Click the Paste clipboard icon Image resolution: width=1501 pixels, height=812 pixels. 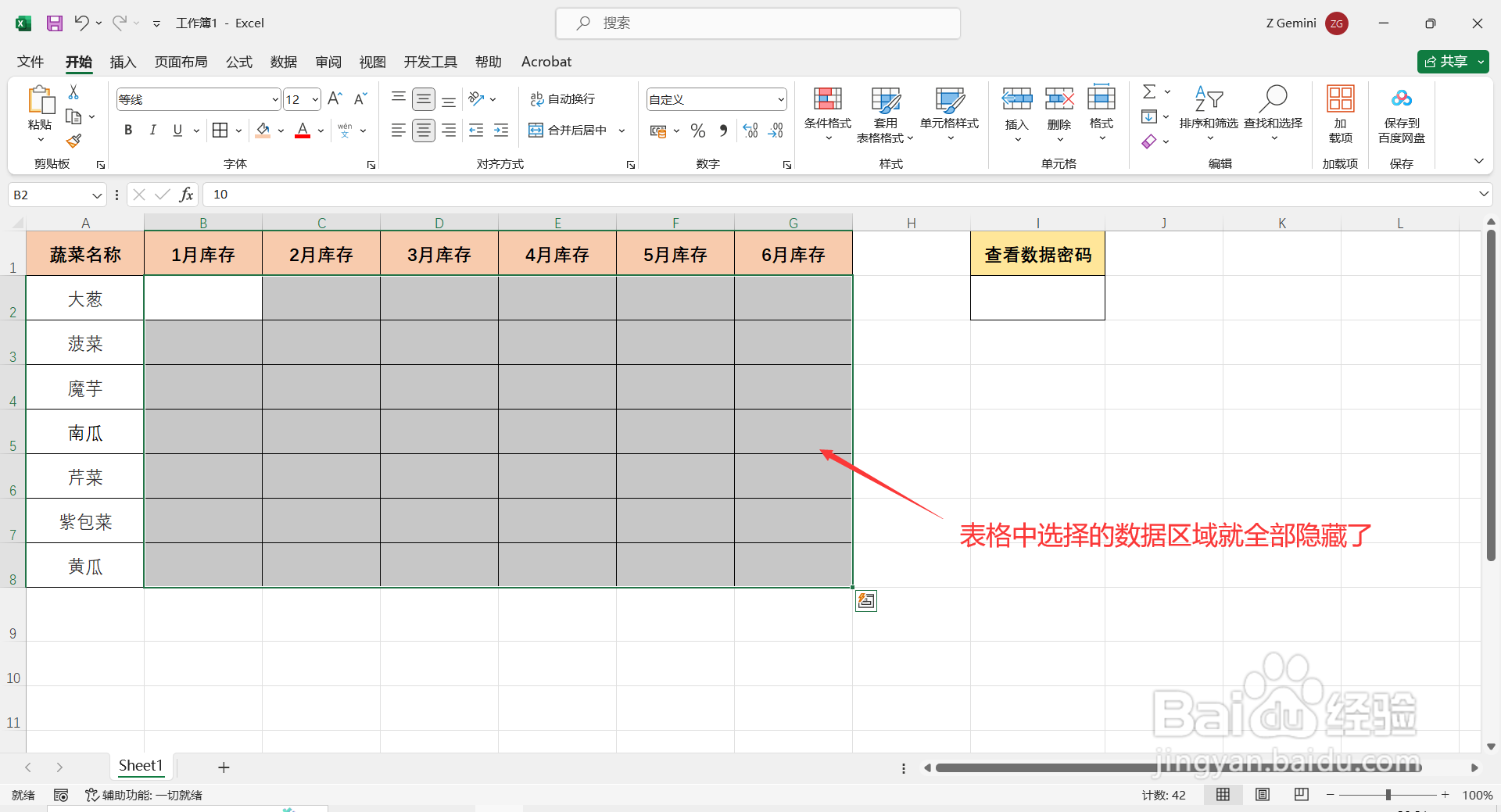[40, 102]
